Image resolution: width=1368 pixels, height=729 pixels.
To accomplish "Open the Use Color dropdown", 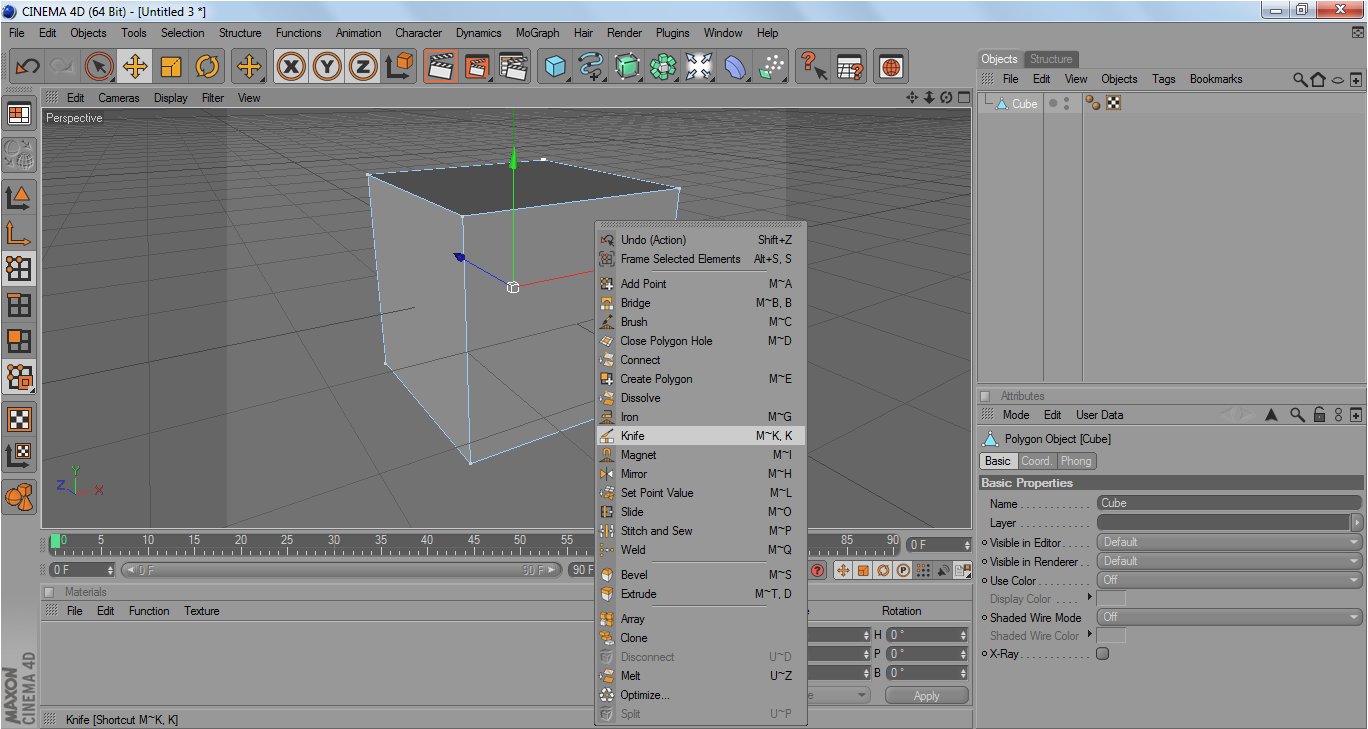I will pyautogui.click(x=1229, y=580).
